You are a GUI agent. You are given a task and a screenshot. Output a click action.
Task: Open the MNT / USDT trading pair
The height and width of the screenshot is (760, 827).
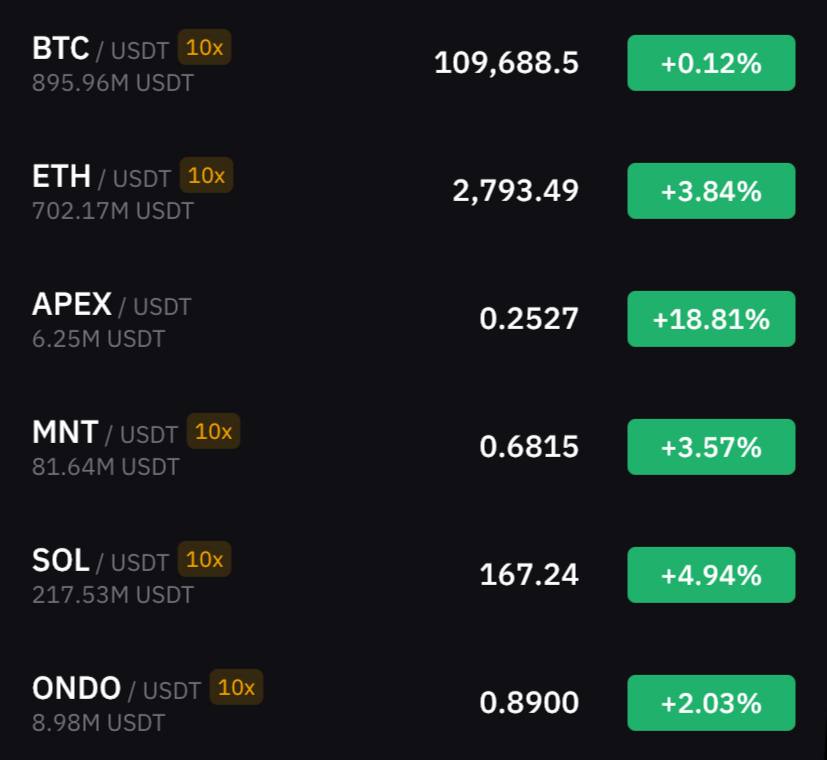click(105, 432)
